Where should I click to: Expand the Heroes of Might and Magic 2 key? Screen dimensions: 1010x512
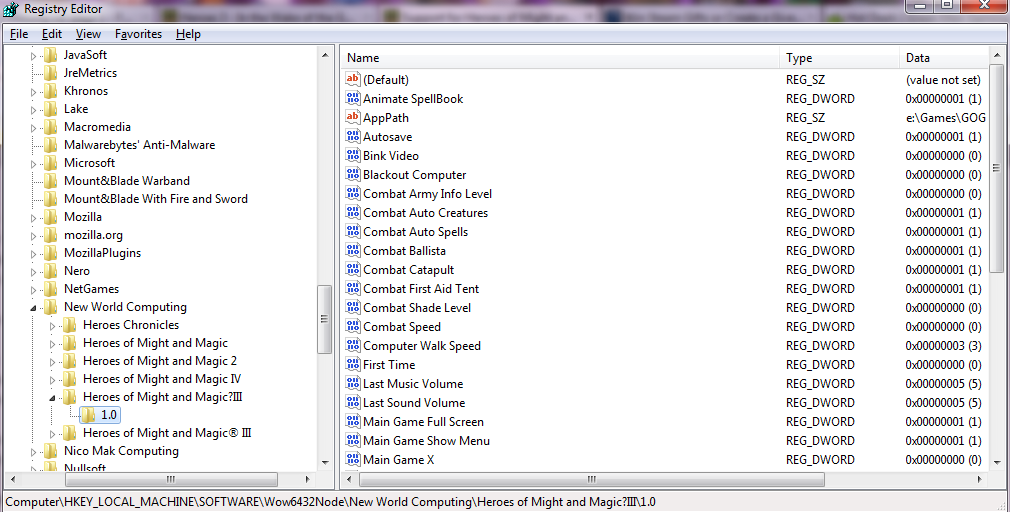coord(53,362)
